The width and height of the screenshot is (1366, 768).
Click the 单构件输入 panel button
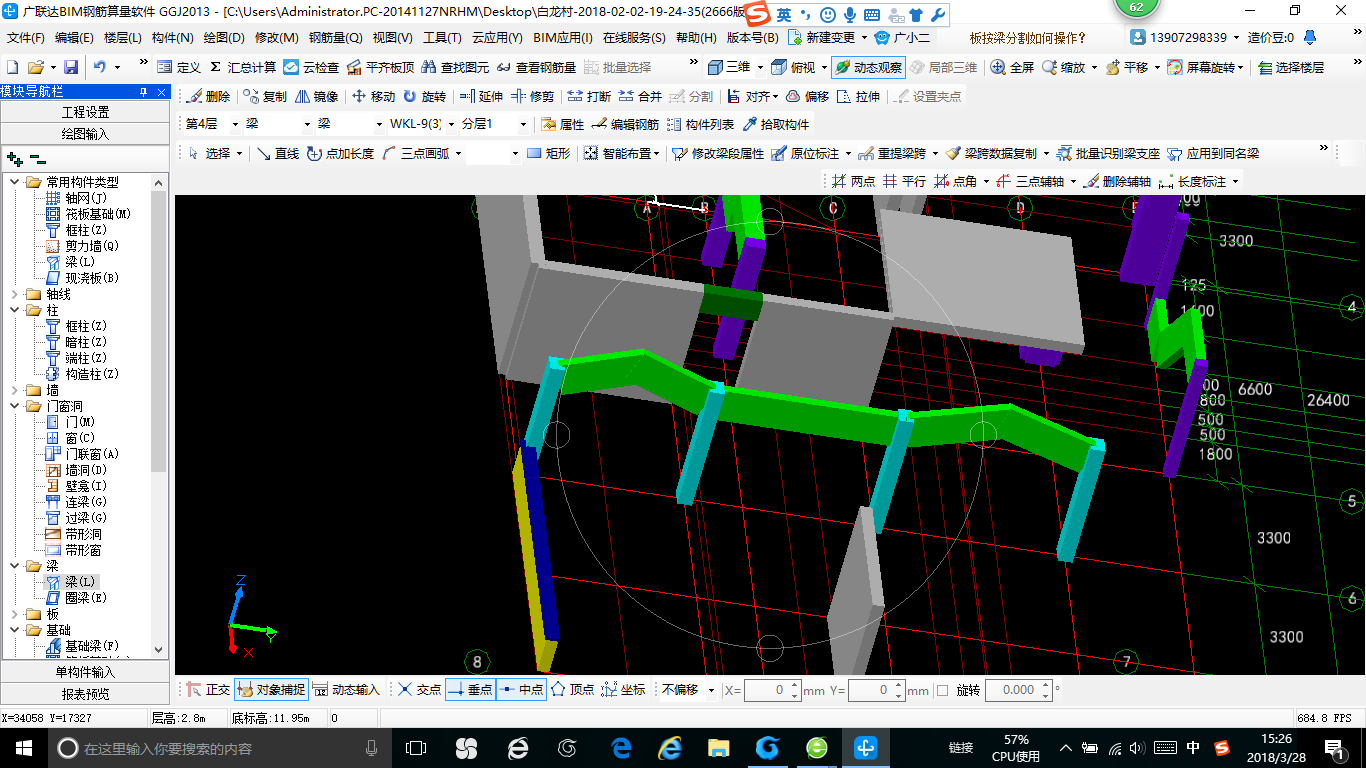85,672
